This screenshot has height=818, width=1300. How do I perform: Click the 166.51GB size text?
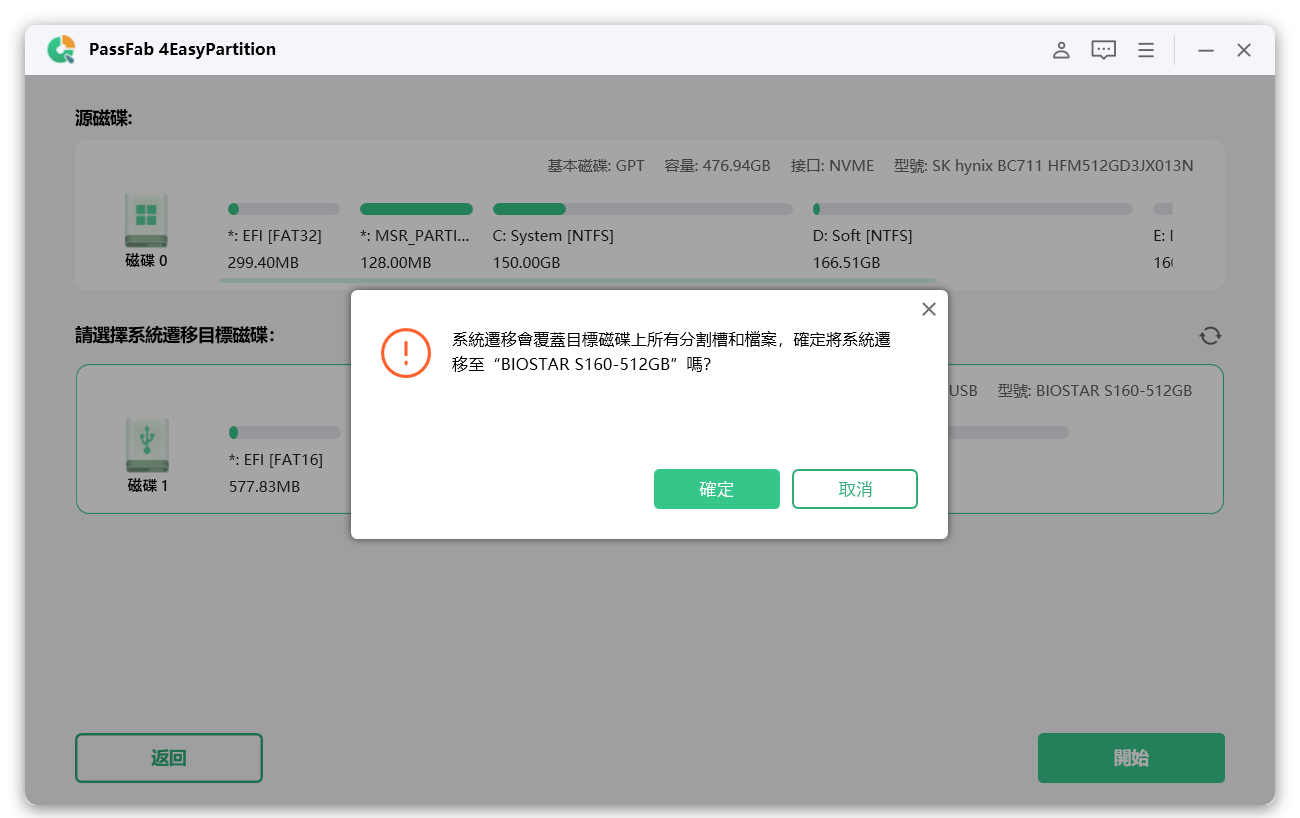(x=846, y=263)
